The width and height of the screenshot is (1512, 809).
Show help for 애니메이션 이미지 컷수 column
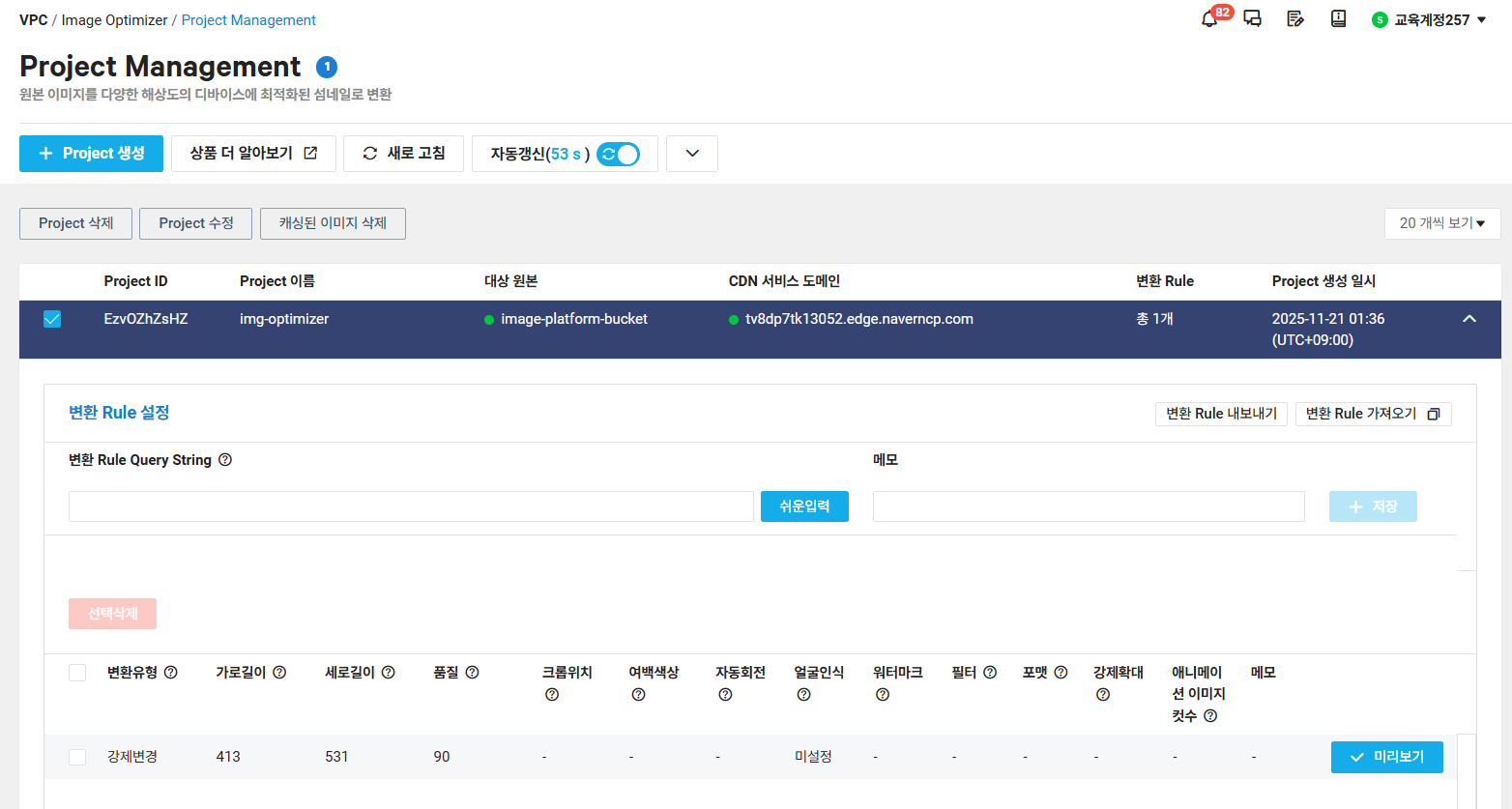(x=1210, y=716)
